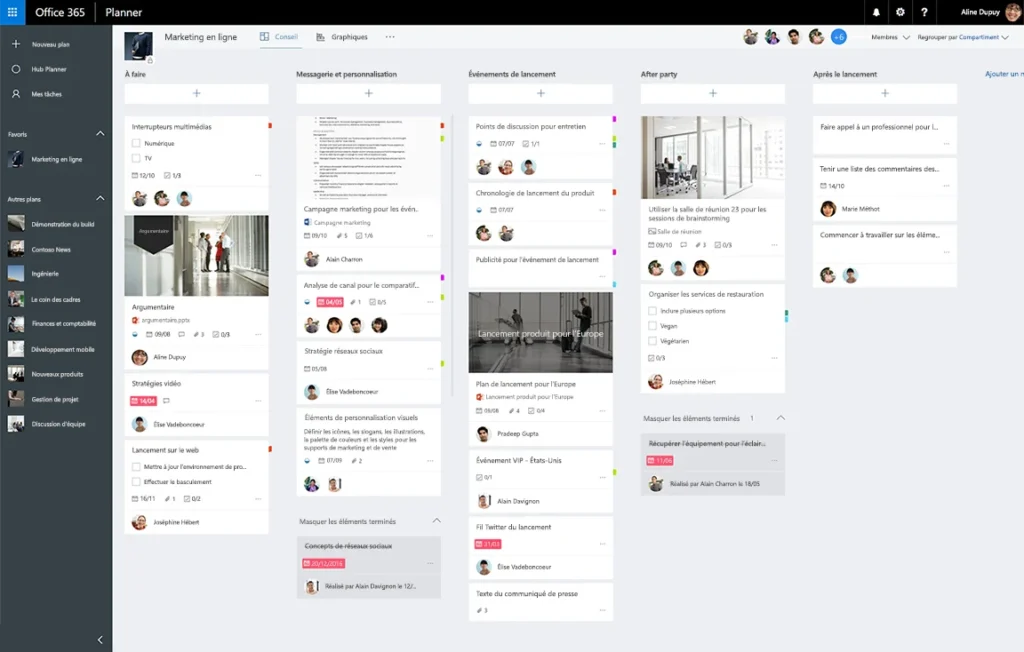Click Aline Dupuy profile avatar top right

pyautogui.click(x=1012, y=12)
